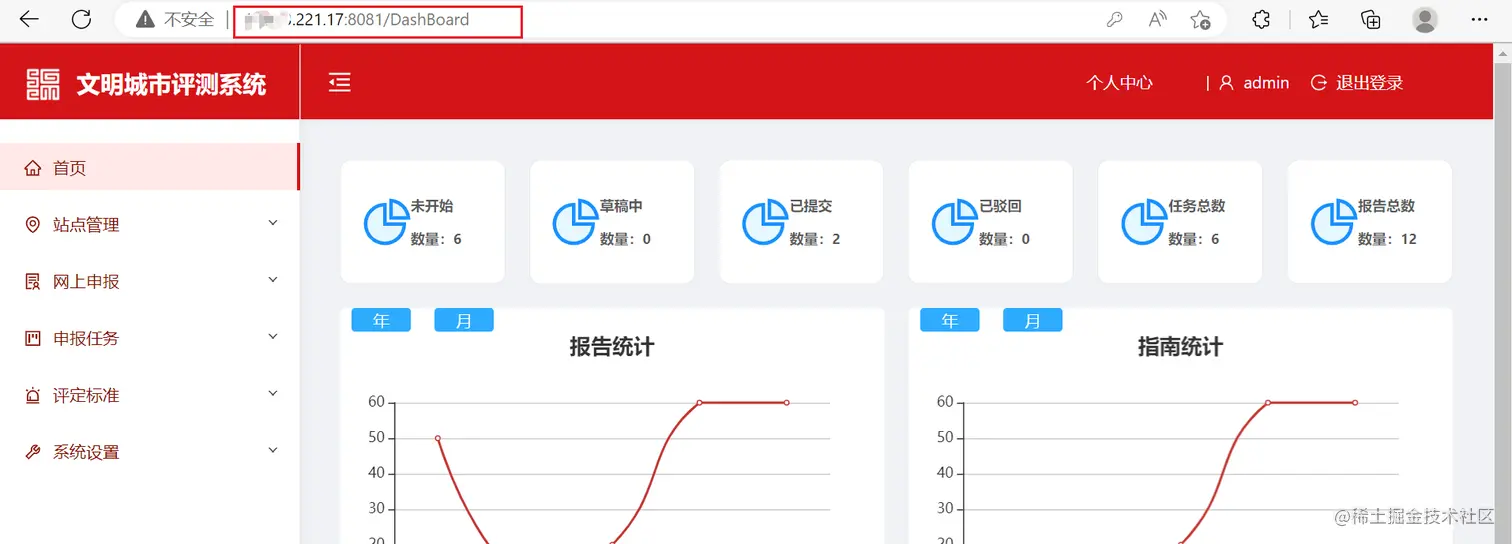Image resolution: width=1512 pixels, height=544 pixels.
Task: Click the browser profile avatar
Action: (x=1425, y=19)
